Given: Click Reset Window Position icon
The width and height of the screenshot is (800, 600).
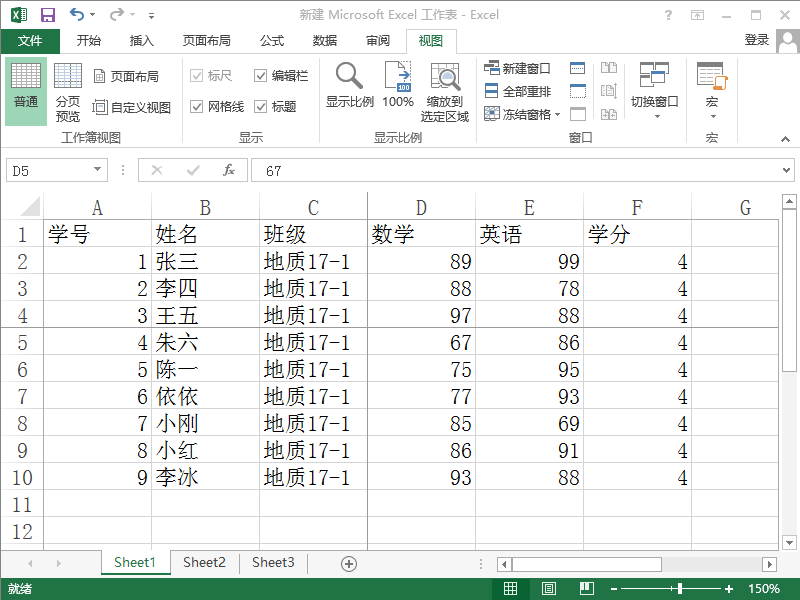Looking at the screenshot, I should click(x=609, y=114).
